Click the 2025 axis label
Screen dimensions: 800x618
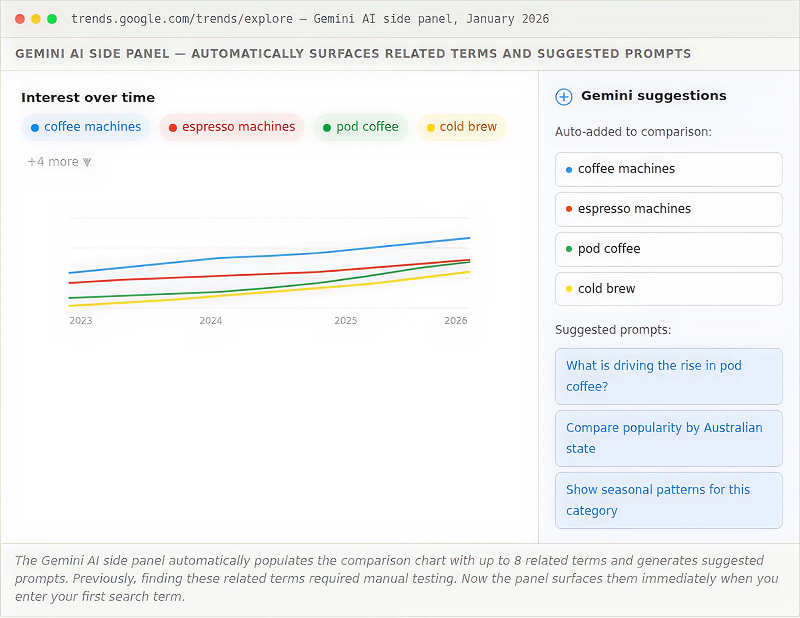click(x=345, y=320)
